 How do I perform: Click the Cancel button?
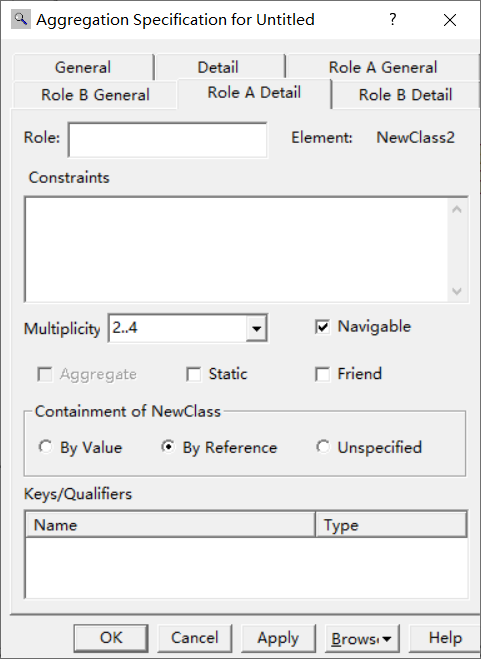[194, 638]
